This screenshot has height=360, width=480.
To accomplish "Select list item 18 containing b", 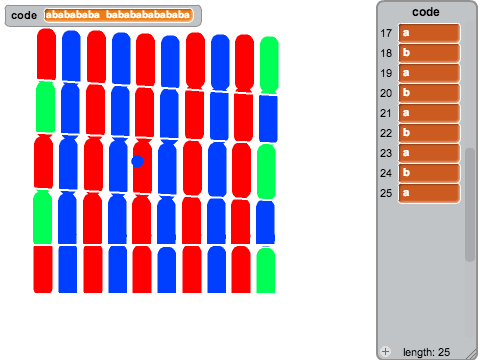I will [429, 53].
